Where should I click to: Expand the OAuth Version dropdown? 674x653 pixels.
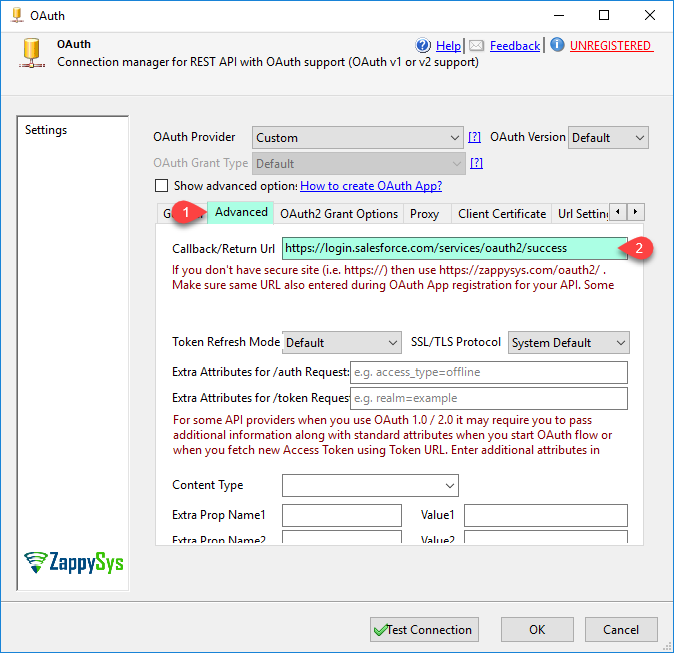tap(608, 138)
